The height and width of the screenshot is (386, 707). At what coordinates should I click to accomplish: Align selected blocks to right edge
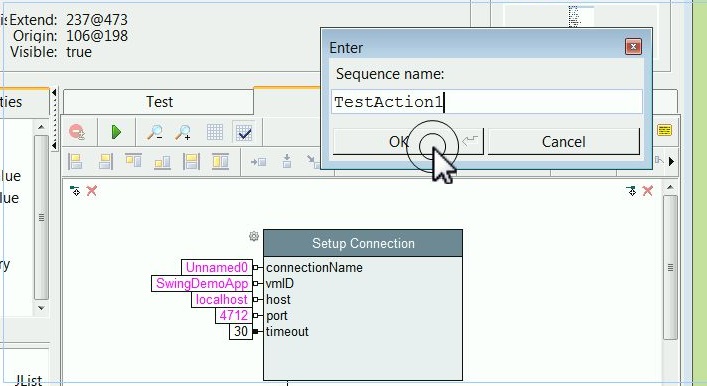pos(105,161)
